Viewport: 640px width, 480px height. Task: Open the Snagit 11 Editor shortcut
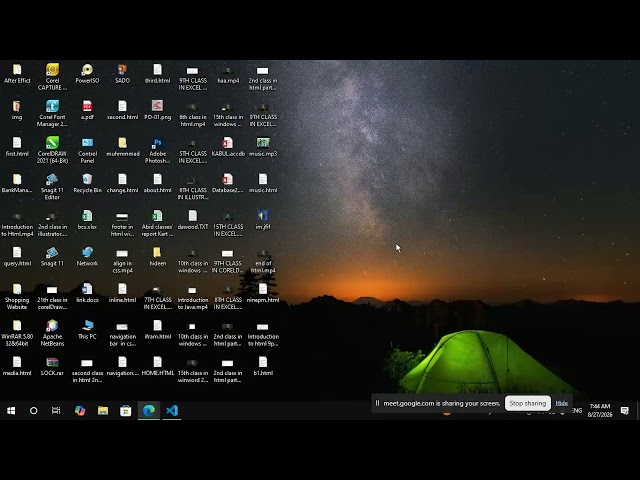click(52, 187)
